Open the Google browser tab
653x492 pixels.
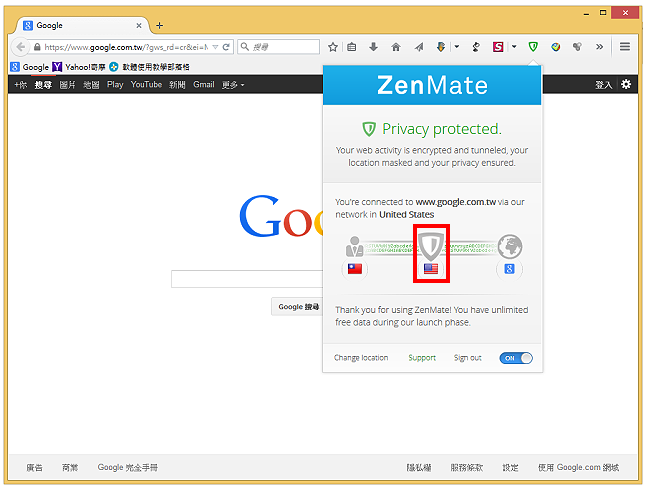click(81, 25)
